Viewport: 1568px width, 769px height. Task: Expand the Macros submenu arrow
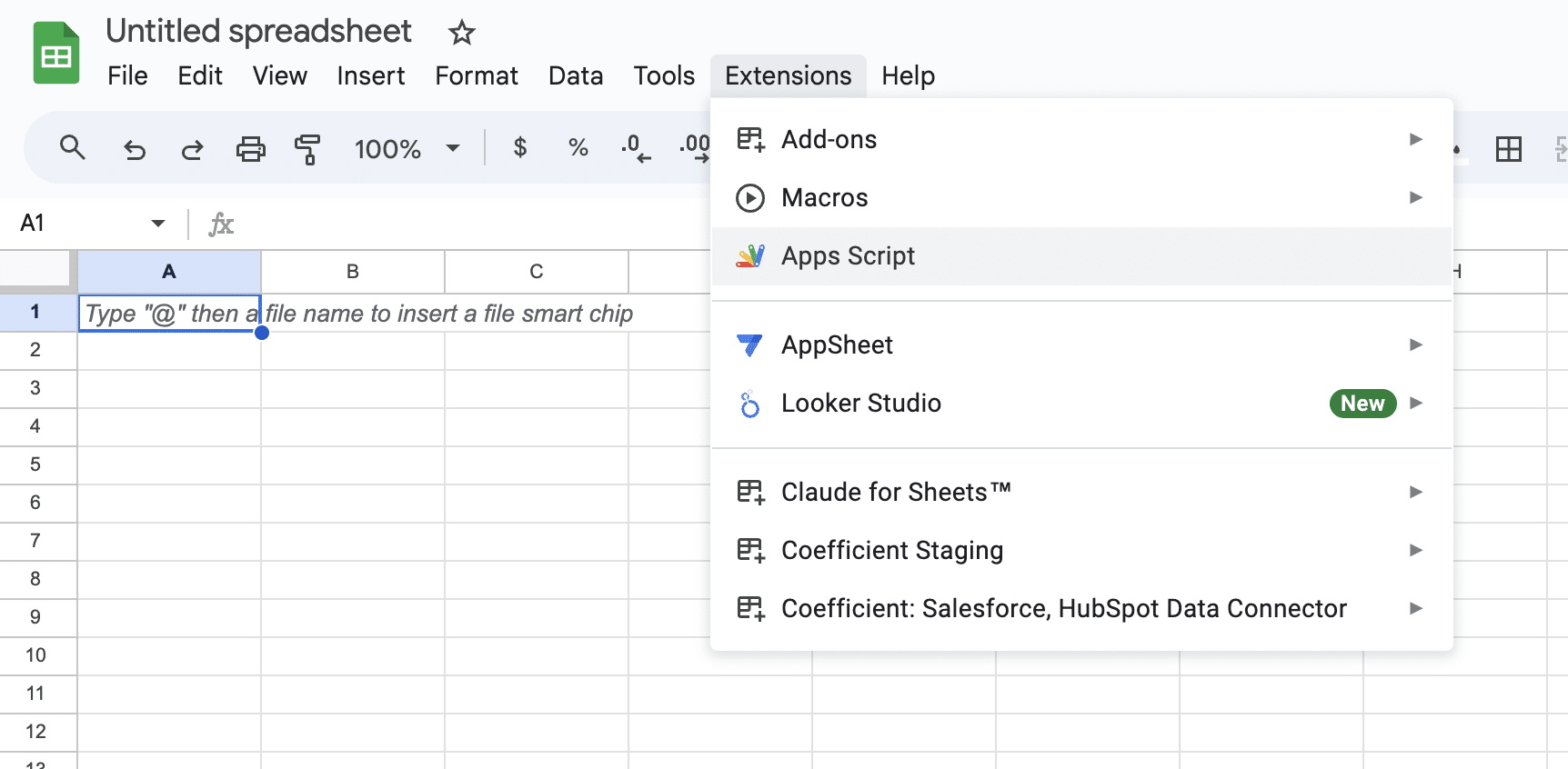pos(1416,197)
